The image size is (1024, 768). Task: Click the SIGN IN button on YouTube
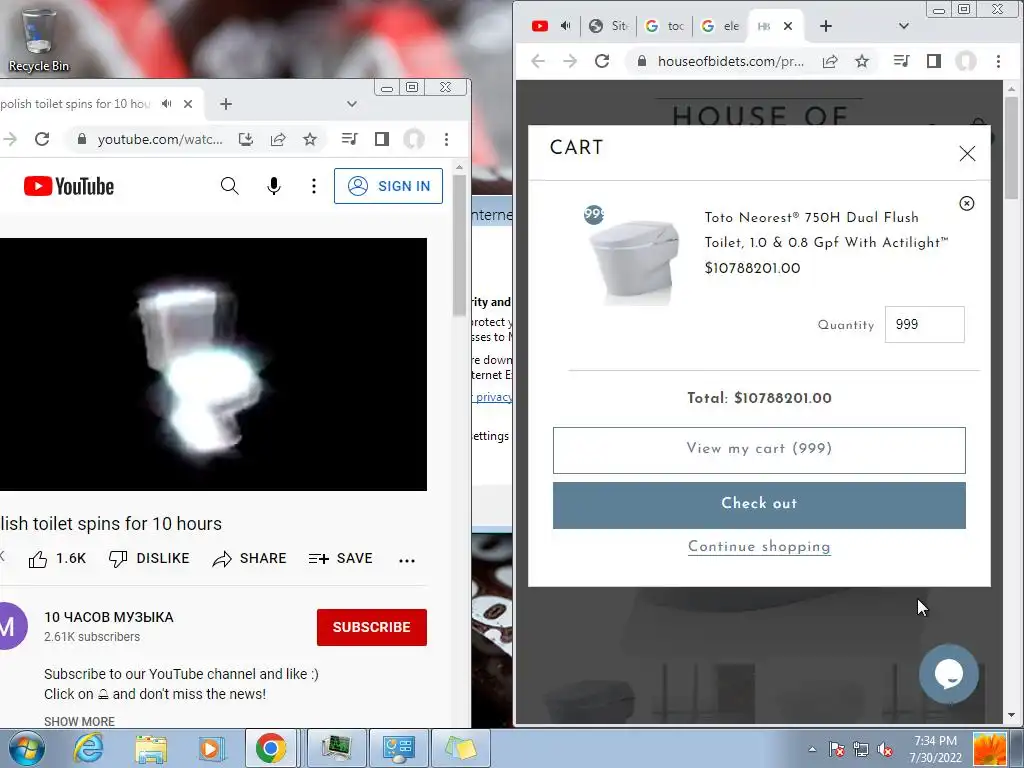(x=389, y=186)
